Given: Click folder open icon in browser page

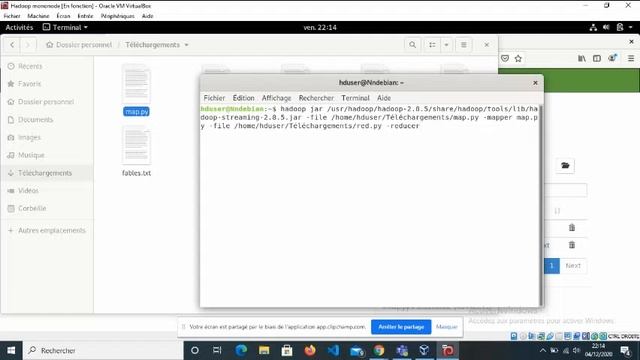Looking at the screenshot, I should coord(565,165).
